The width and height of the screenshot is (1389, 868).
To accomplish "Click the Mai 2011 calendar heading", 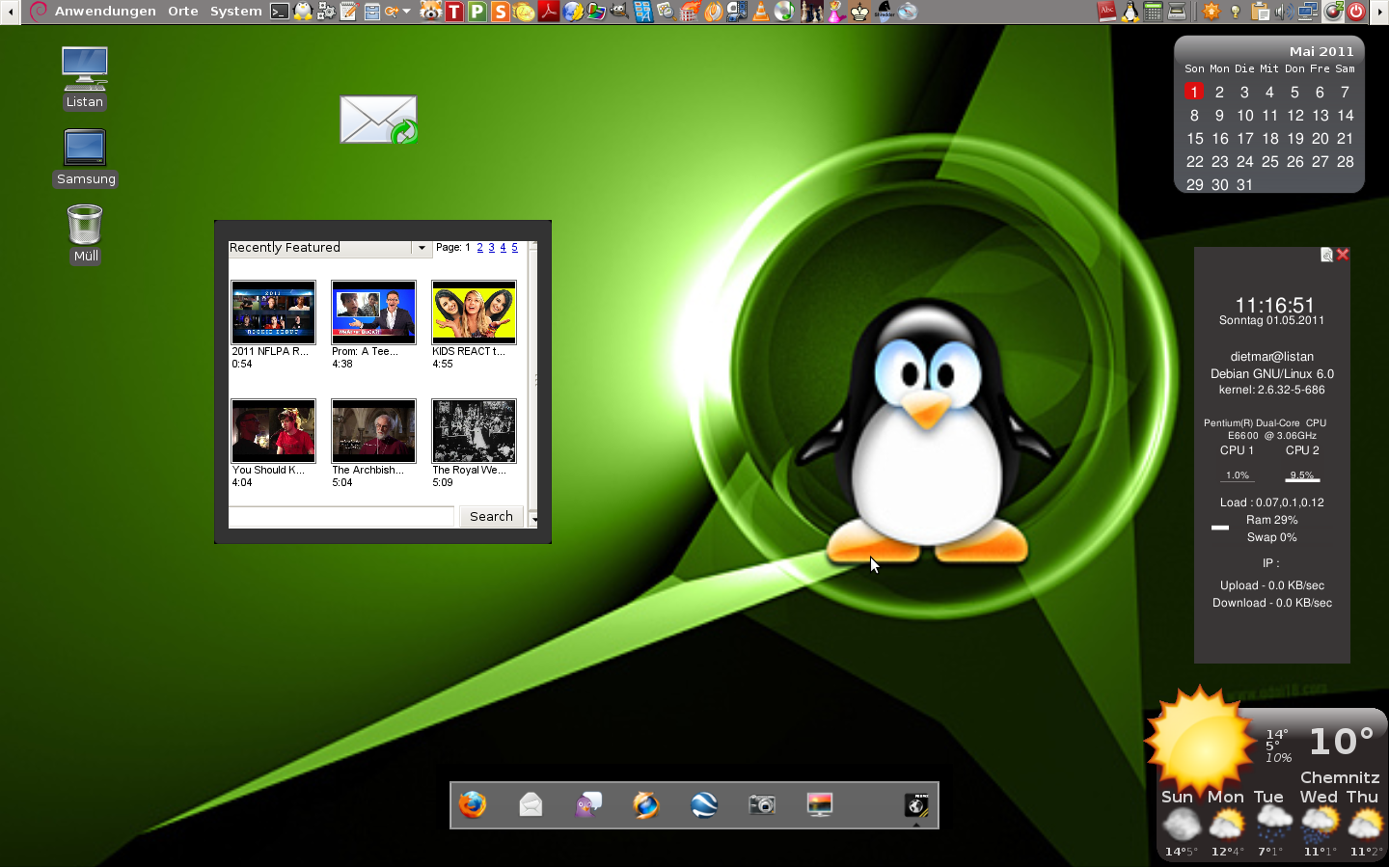I will [1321, 51].
